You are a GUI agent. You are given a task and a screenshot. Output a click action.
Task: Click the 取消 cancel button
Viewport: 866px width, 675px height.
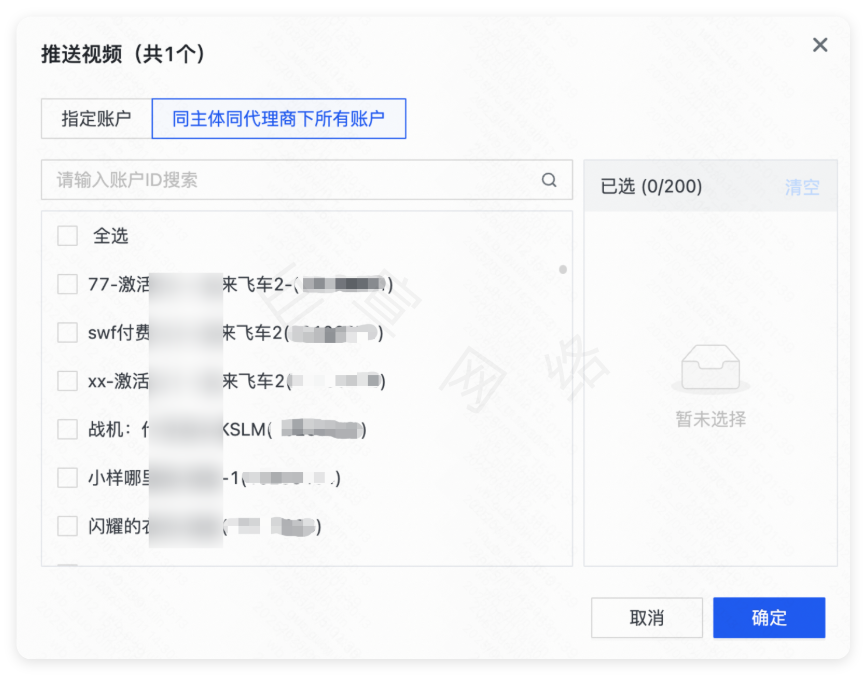pyautogui.click(x=646, y=618)
